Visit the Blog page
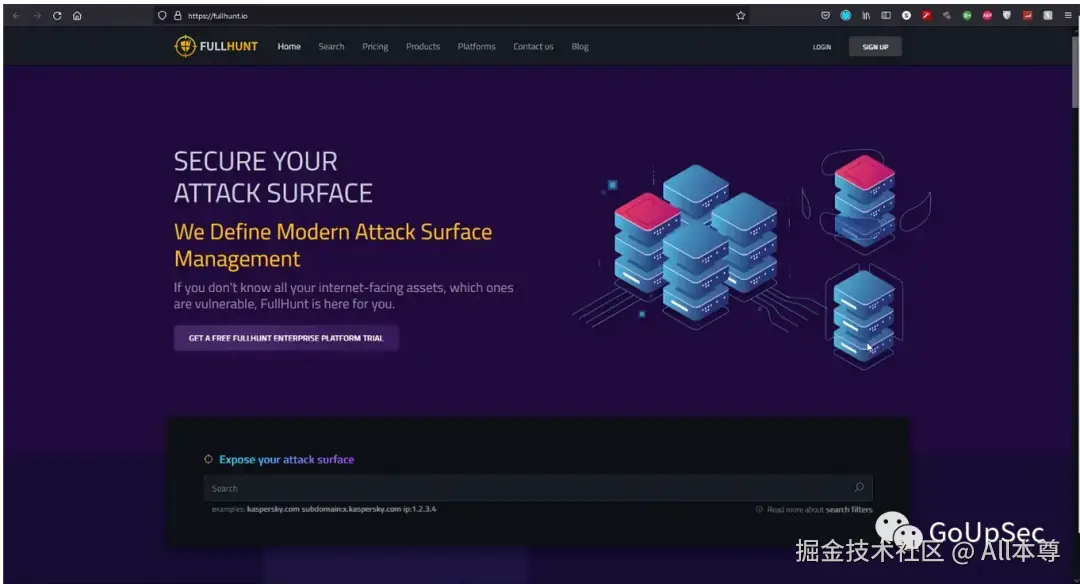This screenshot has width=1080, height=584. click(x=580, y=47)
